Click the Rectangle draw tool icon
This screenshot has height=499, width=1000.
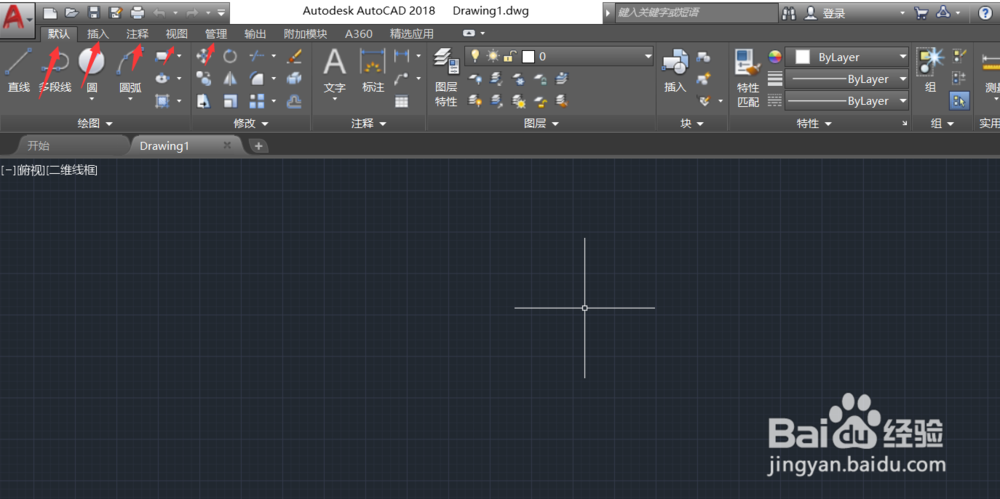164,57
